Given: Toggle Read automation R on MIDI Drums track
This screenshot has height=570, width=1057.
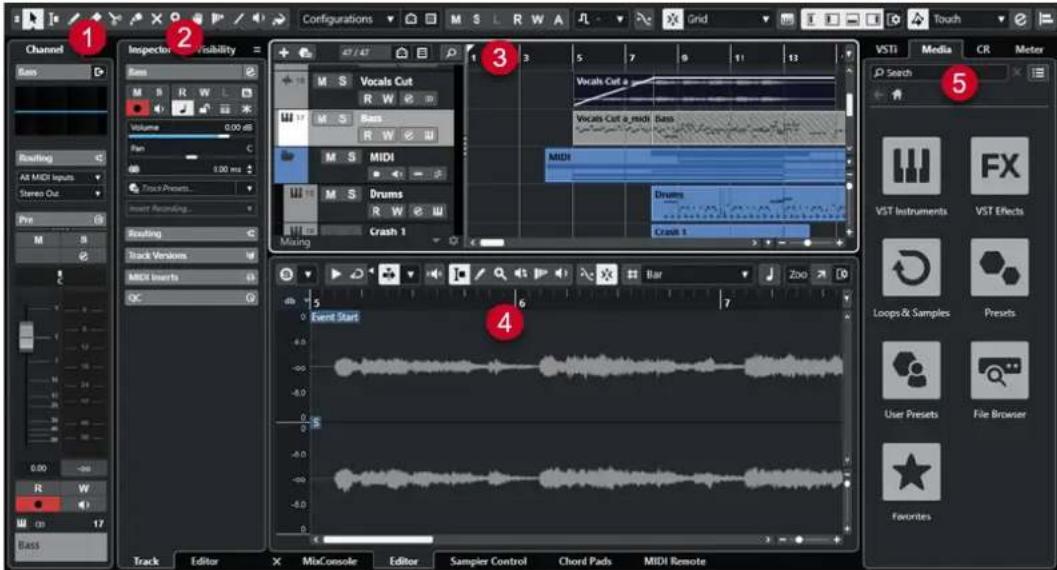Looking at the screenshot, I should (x=376, y=212).
